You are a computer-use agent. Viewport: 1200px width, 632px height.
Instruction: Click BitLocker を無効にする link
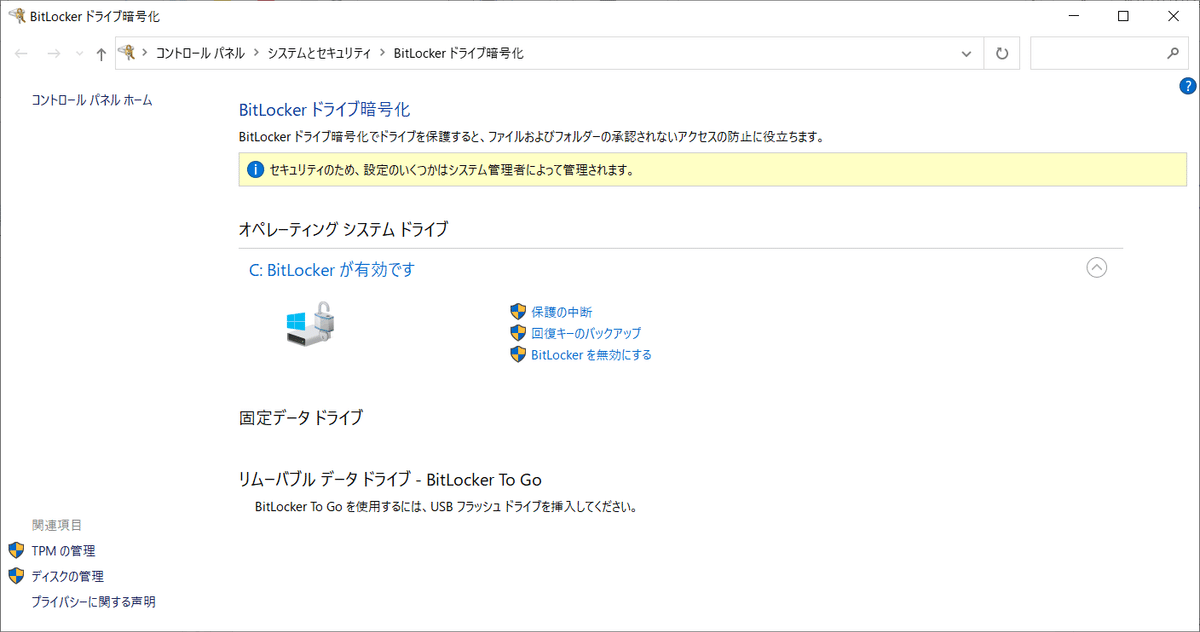coord(592,355)
